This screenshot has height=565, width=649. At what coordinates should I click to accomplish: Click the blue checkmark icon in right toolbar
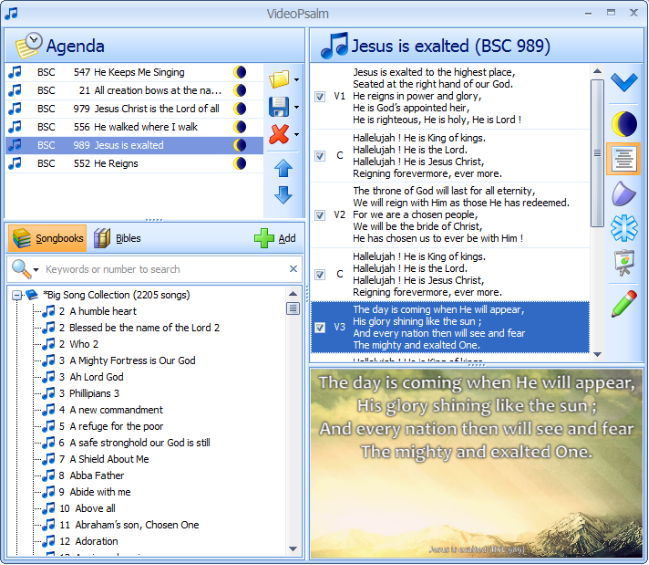click(624, 83)
